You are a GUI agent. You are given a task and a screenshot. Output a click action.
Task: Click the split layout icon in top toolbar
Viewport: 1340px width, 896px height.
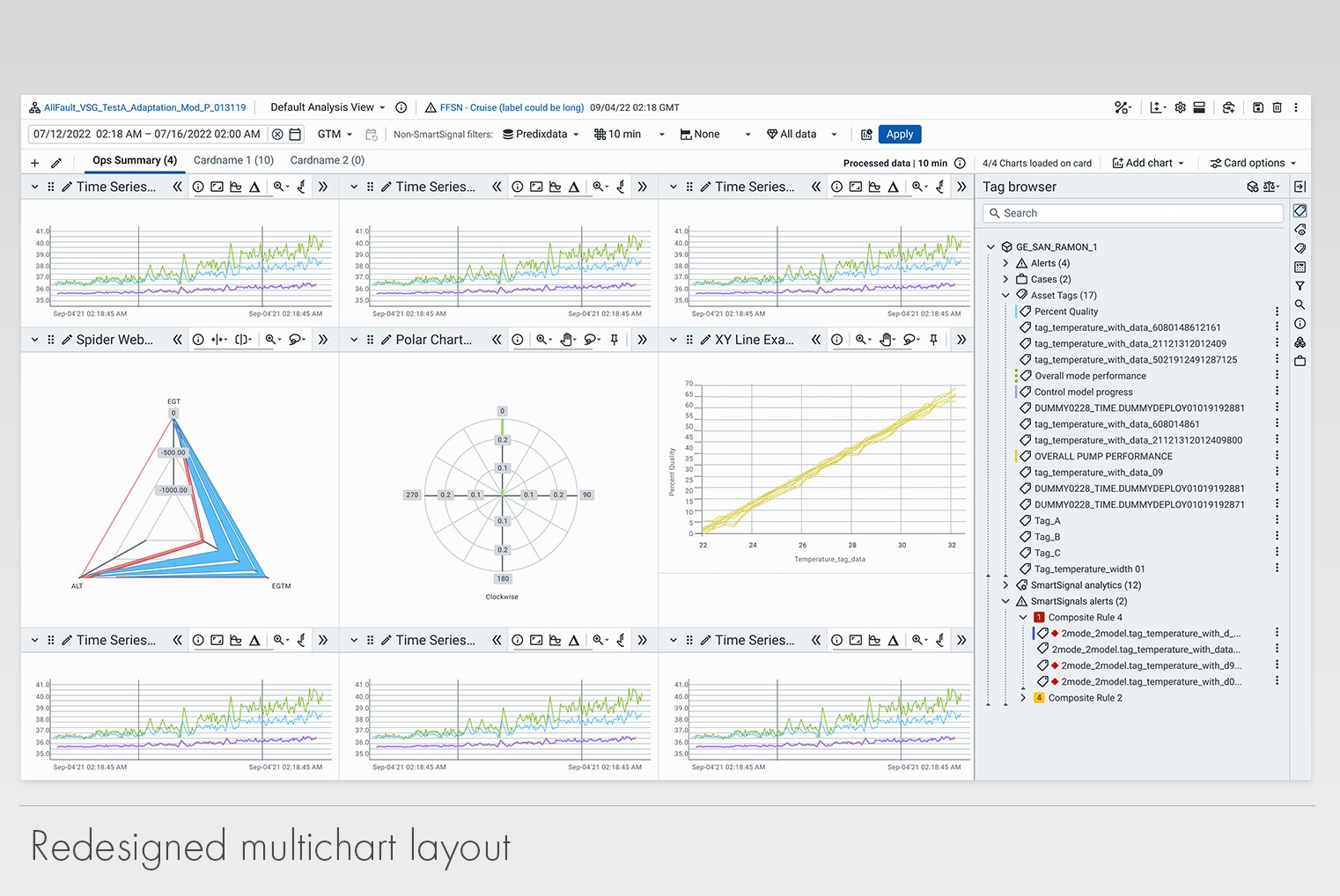[1199, 107]
